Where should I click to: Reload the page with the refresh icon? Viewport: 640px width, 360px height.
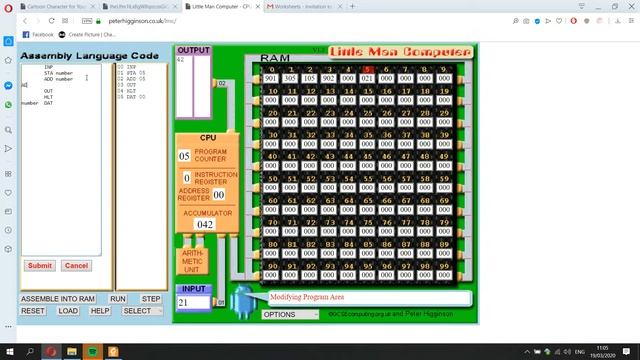pos(51,21)
